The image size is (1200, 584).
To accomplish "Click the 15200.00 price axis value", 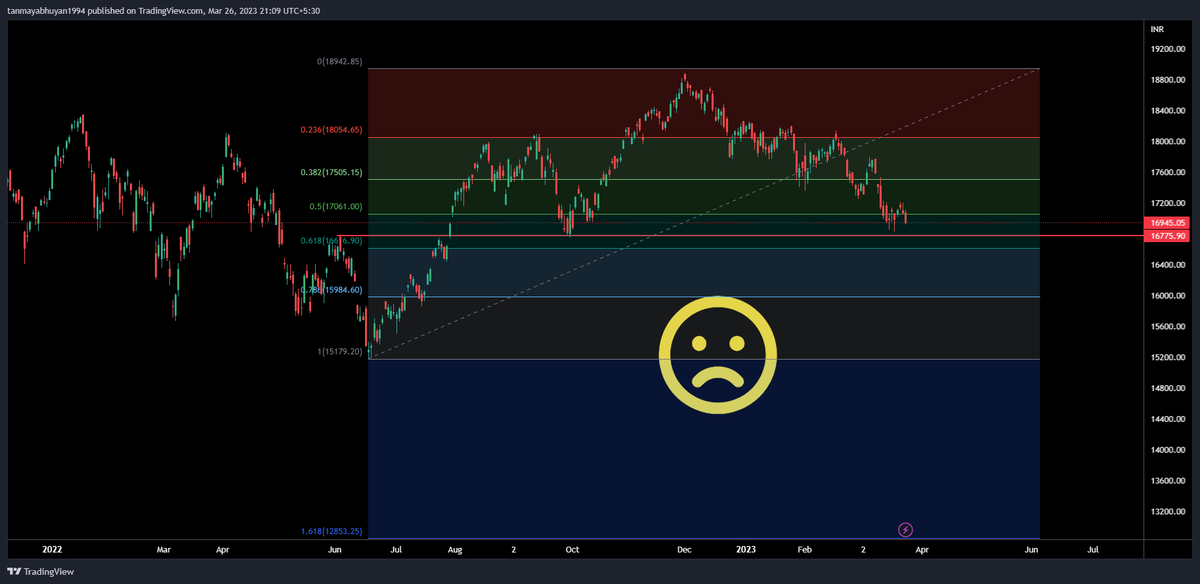I will click(1167, 358).
